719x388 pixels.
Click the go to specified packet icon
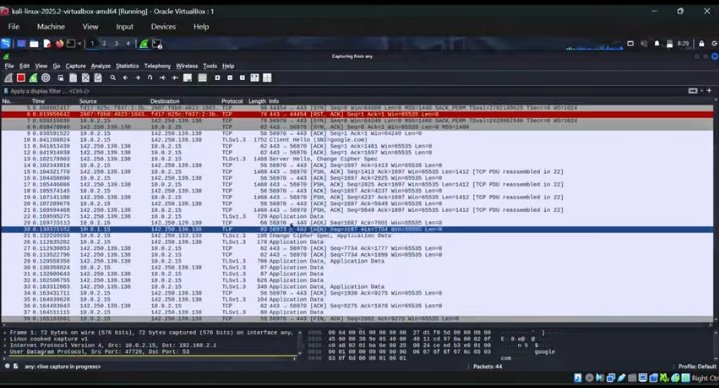[150, 78]
